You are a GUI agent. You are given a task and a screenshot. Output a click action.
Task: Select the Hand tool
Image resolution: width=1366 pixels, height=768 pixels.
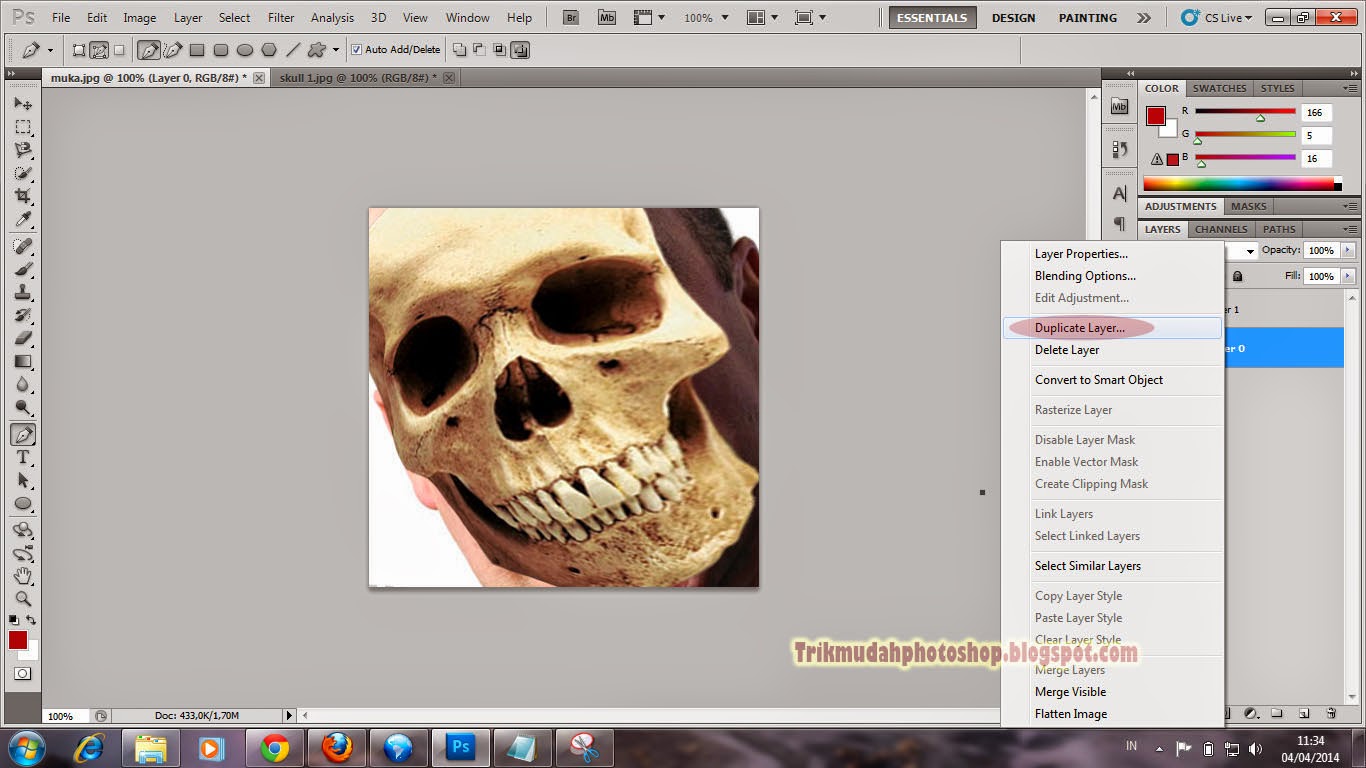coord(23,576)
